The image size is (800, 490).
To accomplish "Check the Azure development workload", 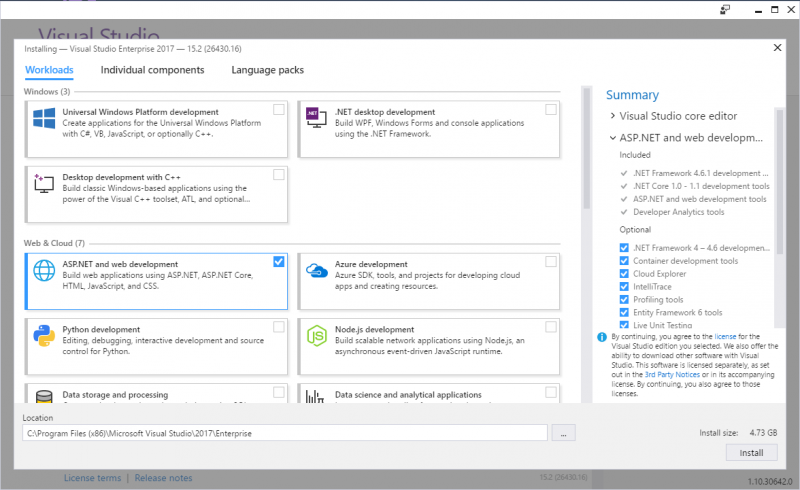I will tap(551, 261).
